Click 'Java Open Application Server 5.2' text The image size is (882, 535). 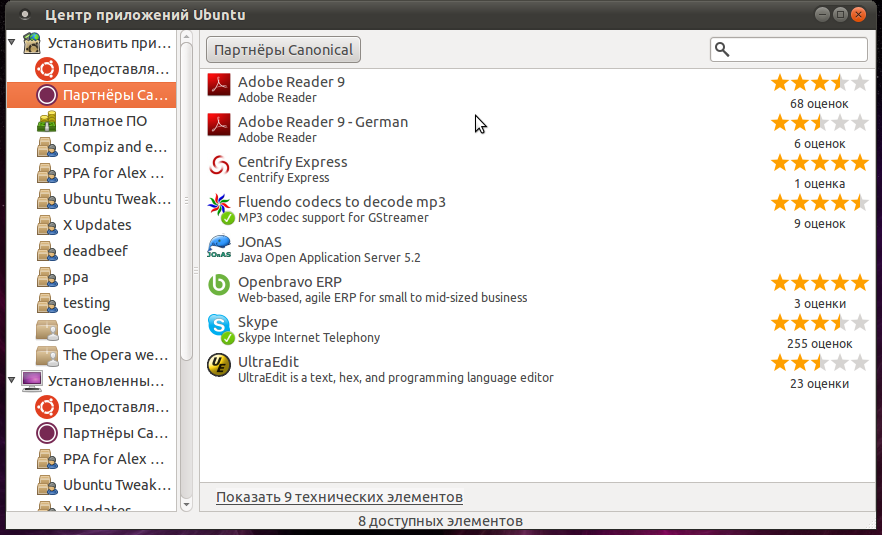(329, 258)
